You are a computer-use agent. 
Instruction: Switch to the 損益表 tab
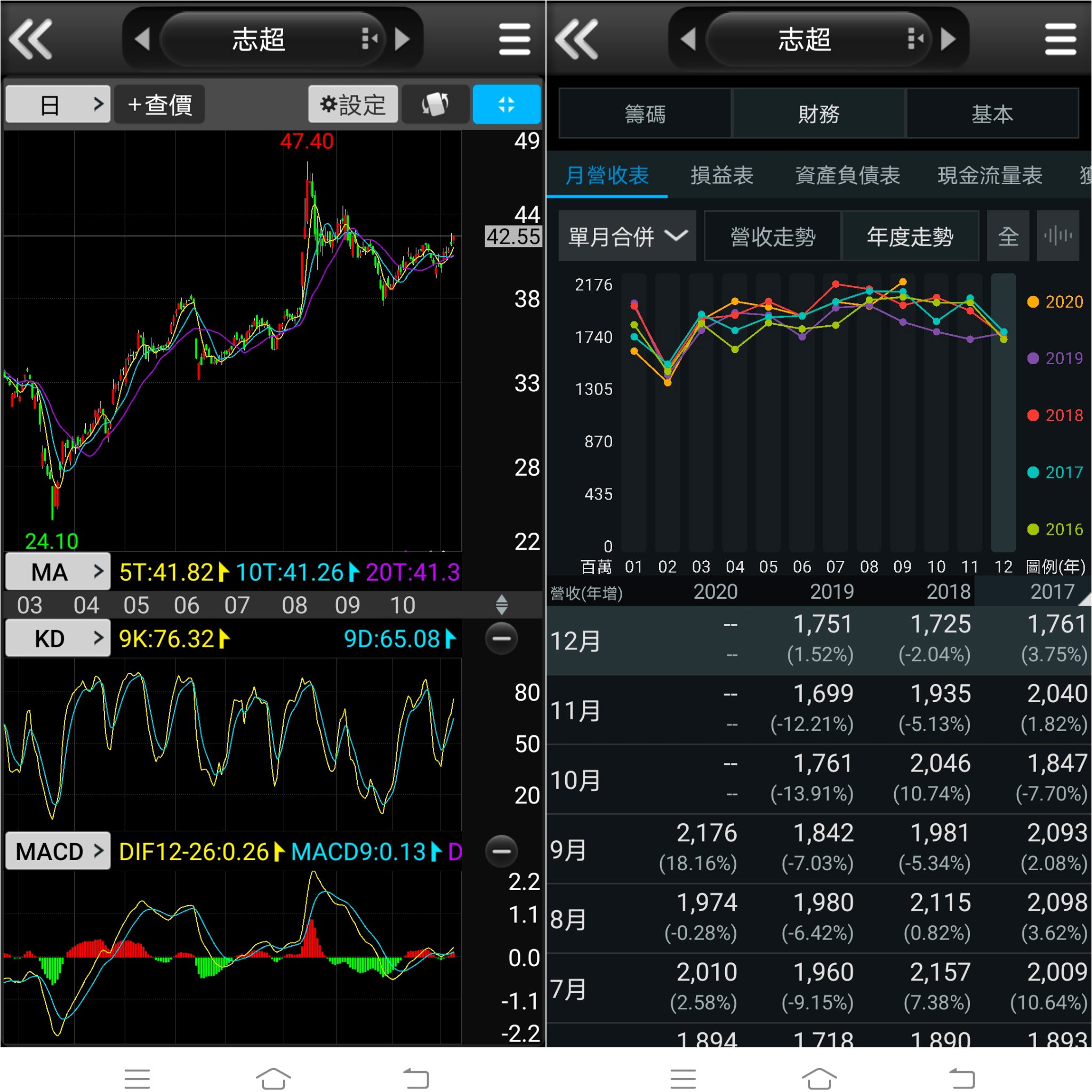point(721,176)
